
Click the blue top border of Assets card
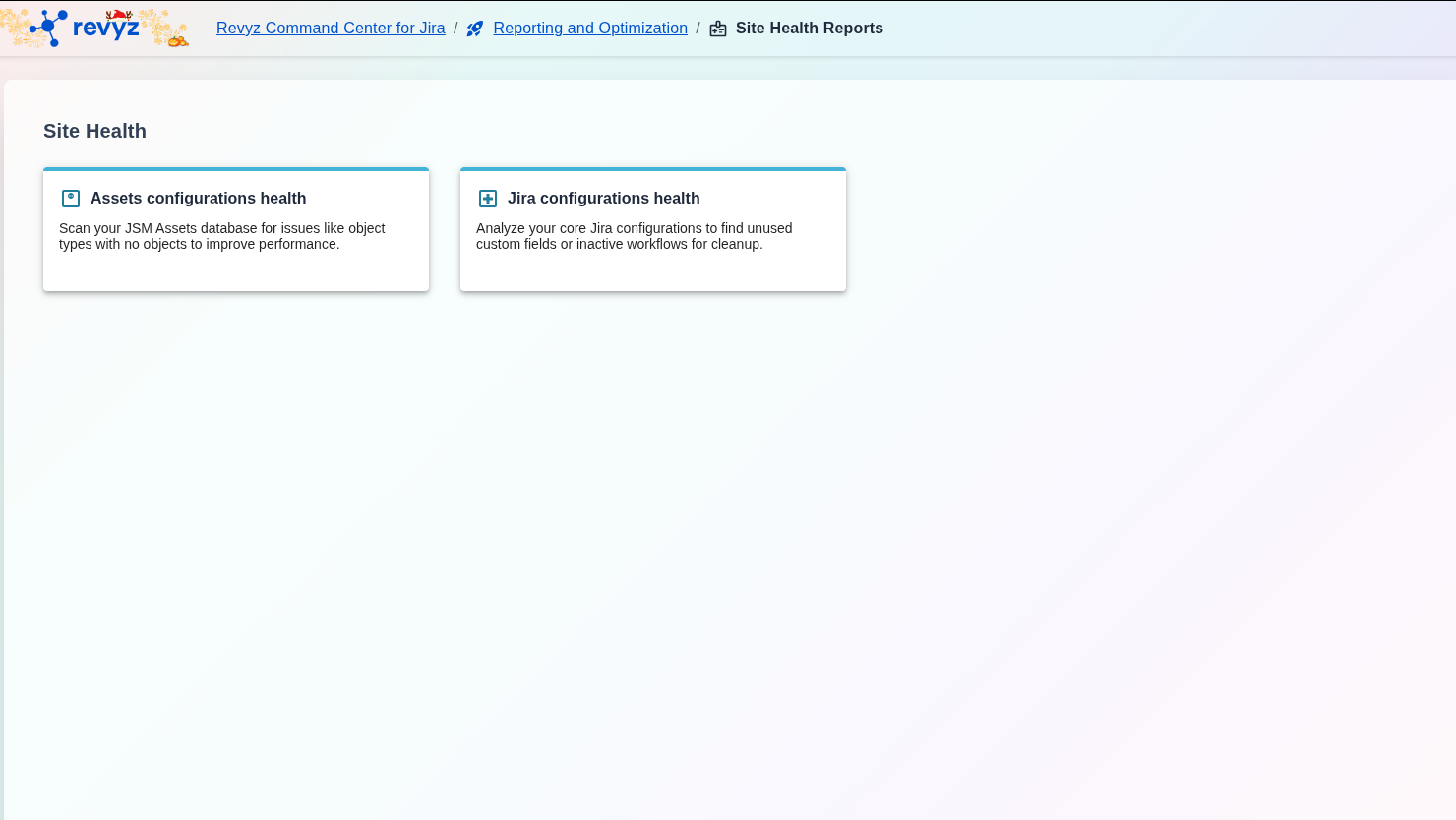(x=236, y=169)
